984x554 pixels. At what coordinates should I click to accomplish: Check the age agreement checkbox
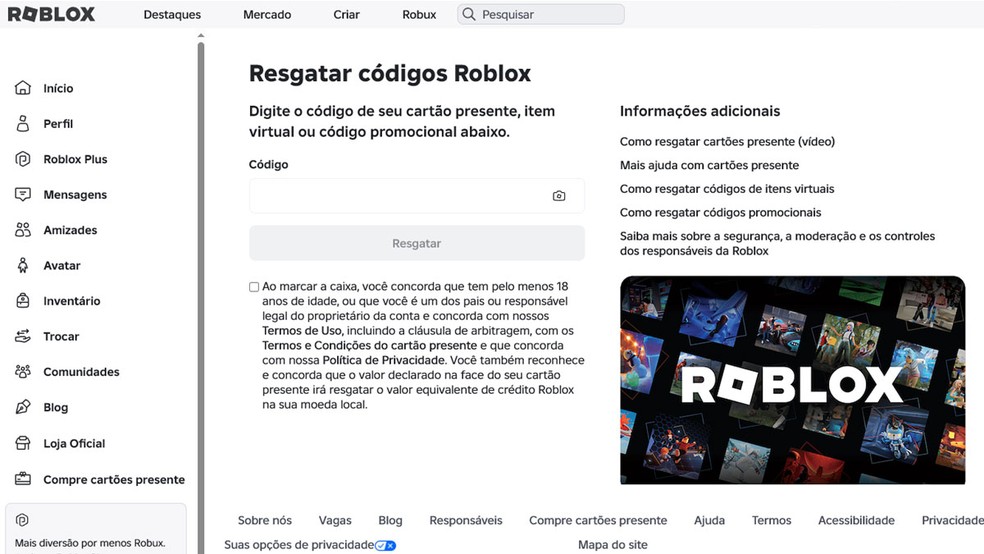(x=254, y=287)
